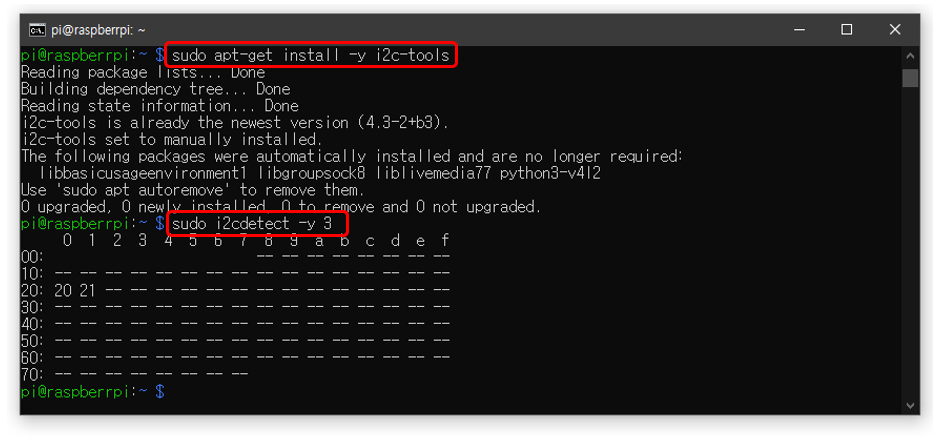Screen dimensions: 936x445
Task: Click the highlighted apt-get install i2c-tools command
Action: tap(311, 55)
